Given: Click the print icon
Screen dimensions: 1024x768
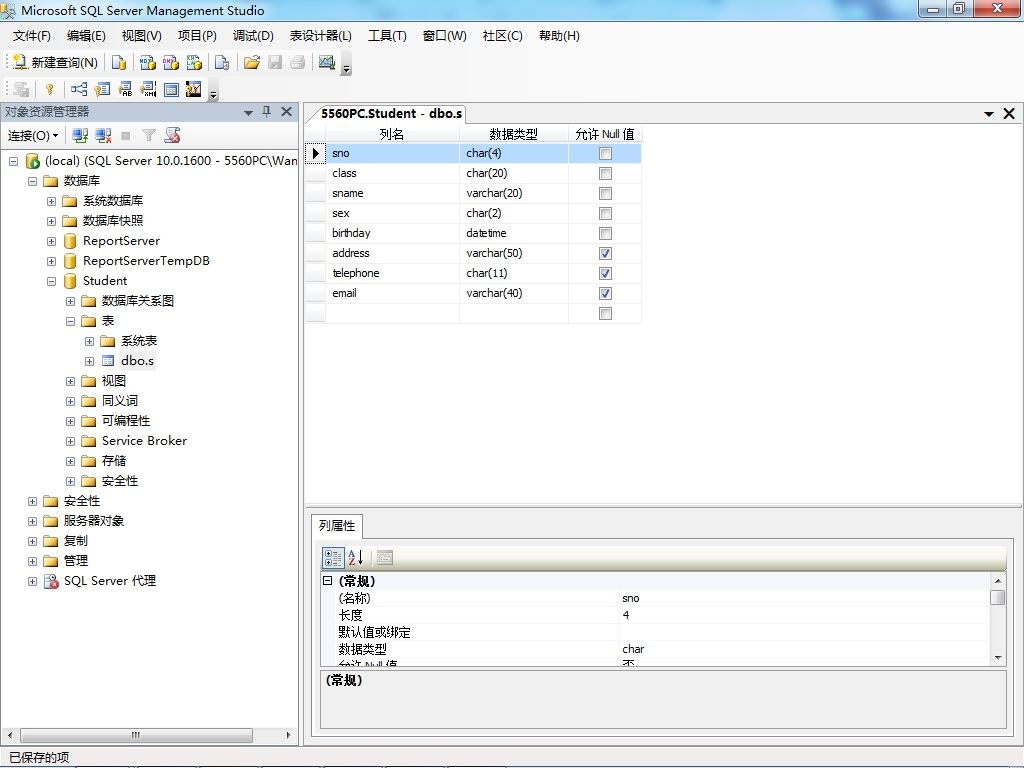Looking at the screenshot, I should tap(298, 63).
